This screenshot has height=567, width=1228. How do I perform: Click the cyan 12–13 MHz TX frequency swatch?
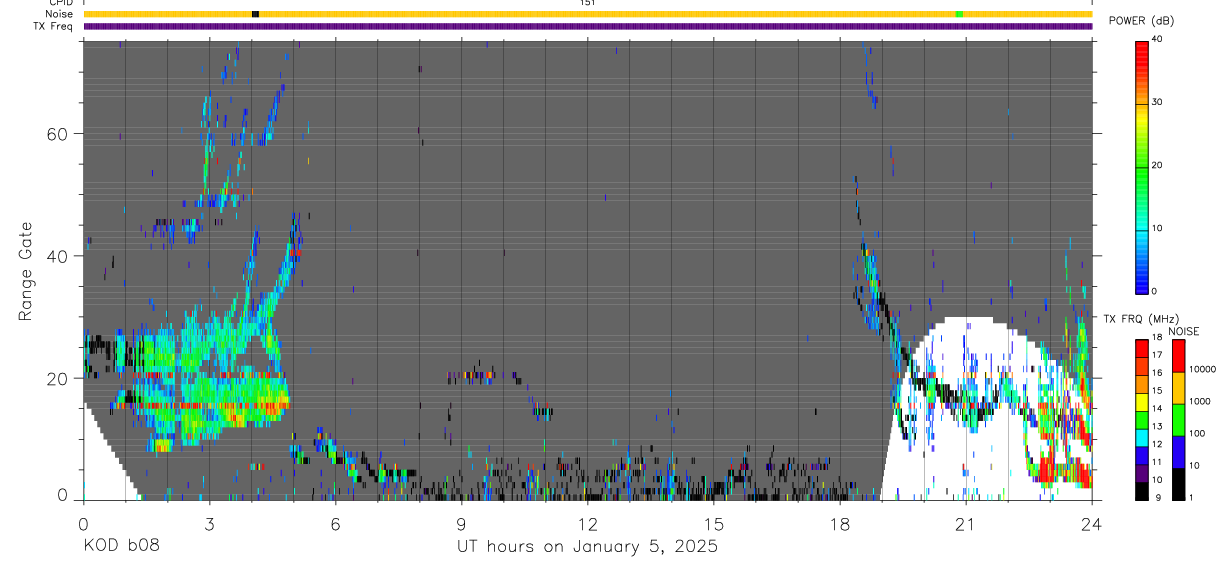tap(1141, 438)
